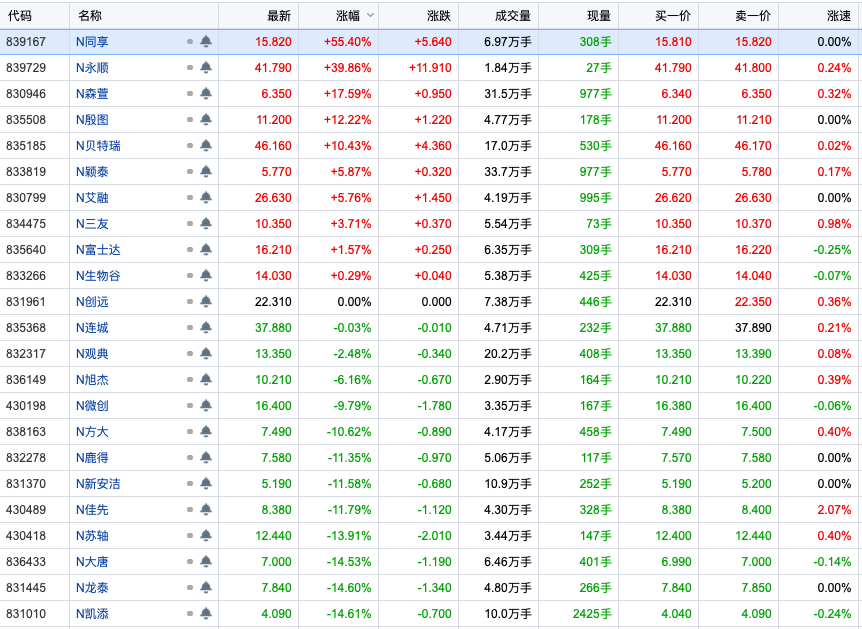Sort the table by 最新 column header

279,15
